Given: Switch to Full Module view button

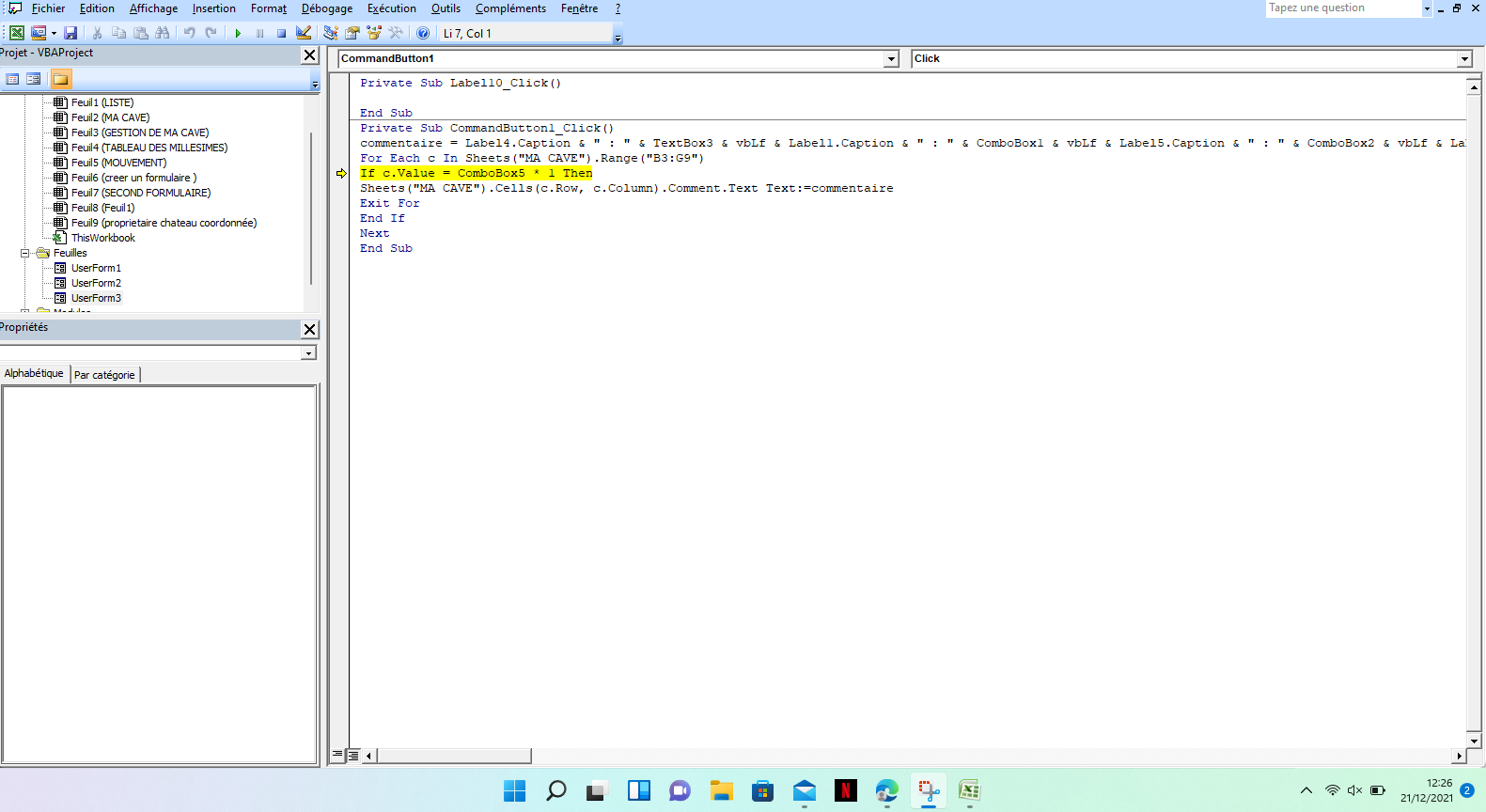Looking at the screenshot, I should [x=352, y=755].
